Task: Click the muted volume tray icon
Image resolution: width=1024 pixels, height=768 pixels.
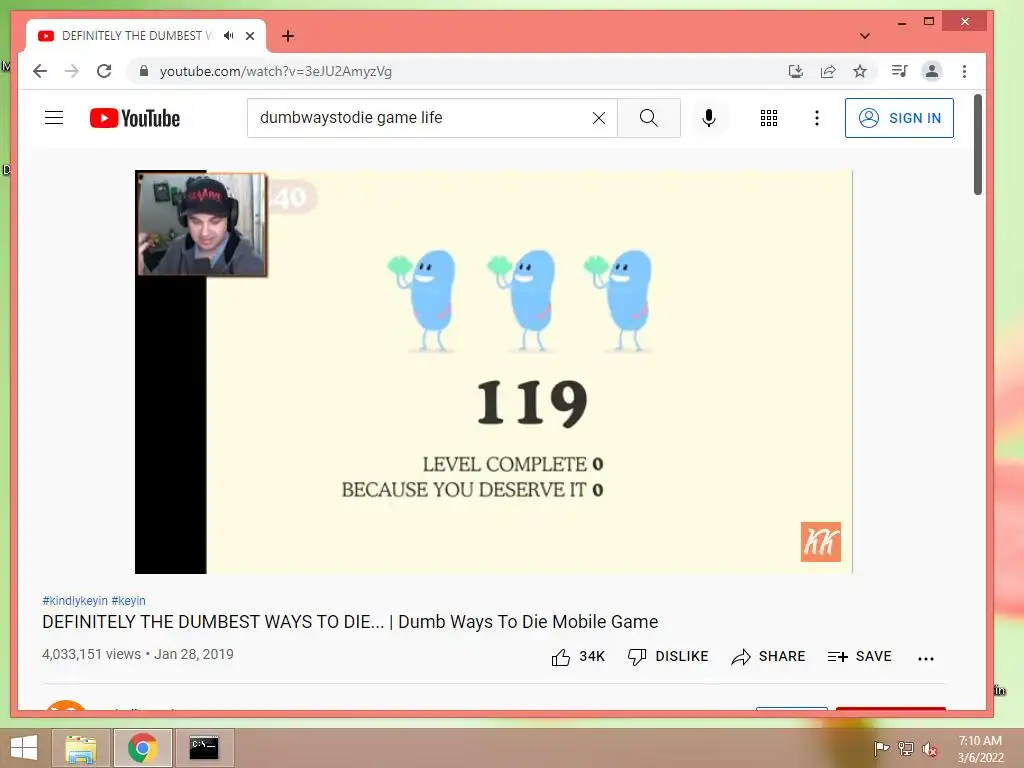Action: (x=930, y=749)
